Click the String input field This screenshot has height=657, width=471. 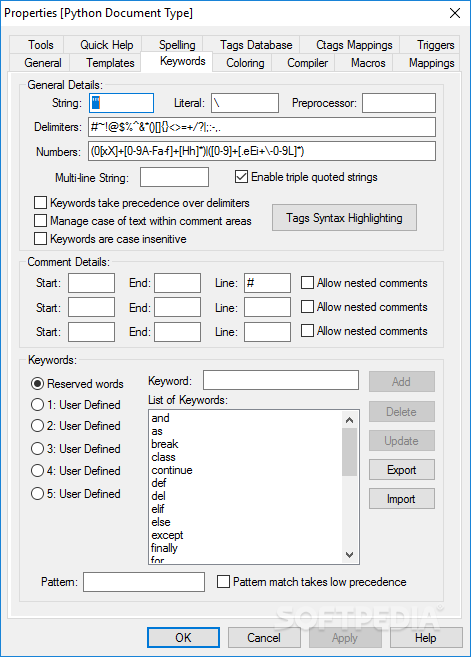(x=122, y=103)
